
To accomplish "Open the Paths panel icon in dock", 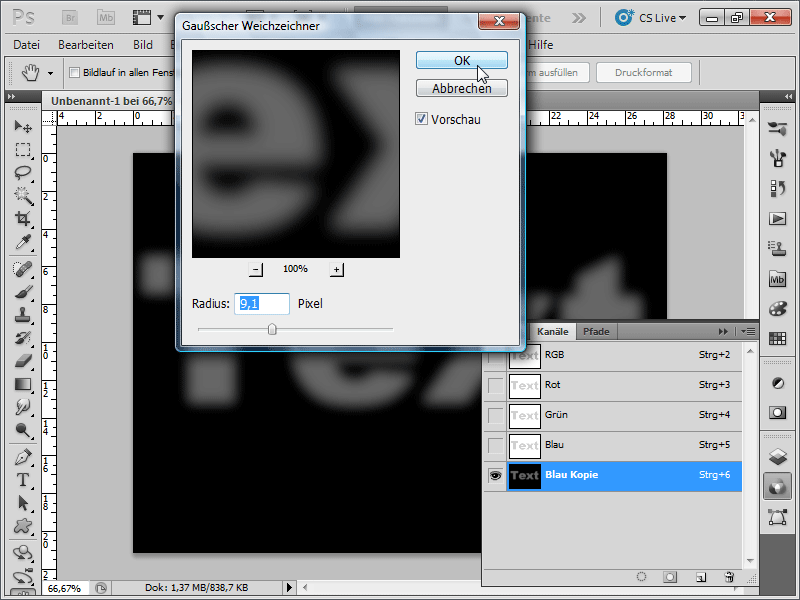I will click(x=777, y=517).
